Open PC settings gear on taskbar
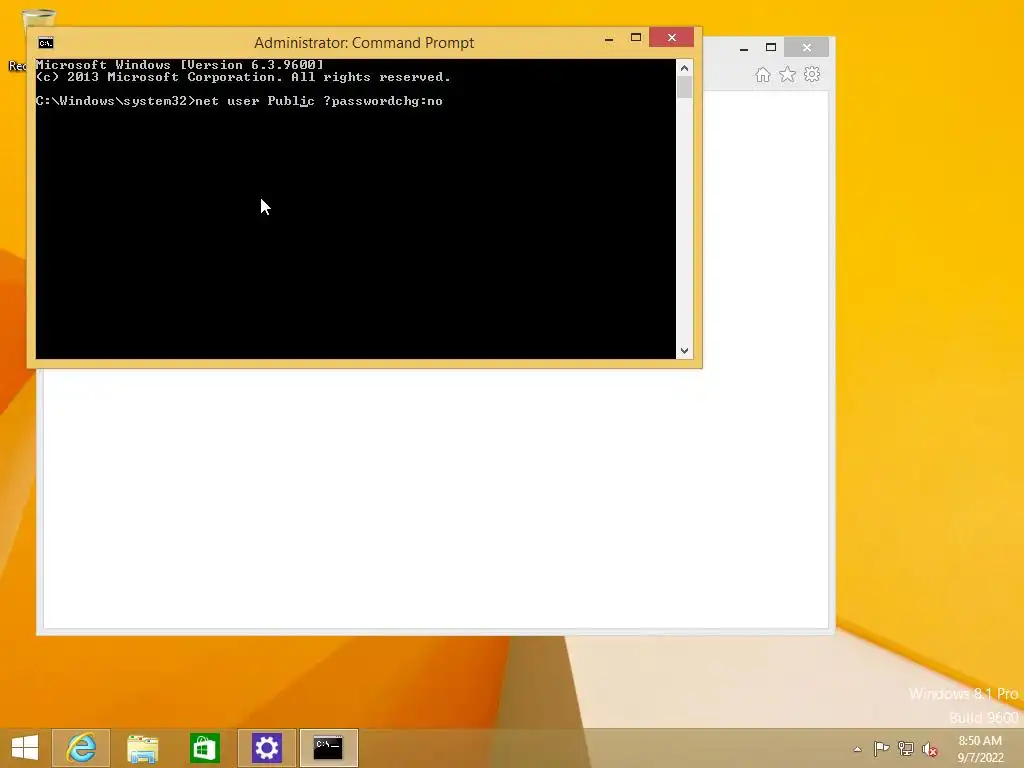This screenshot has width=1024, height=768. (266, 748)
